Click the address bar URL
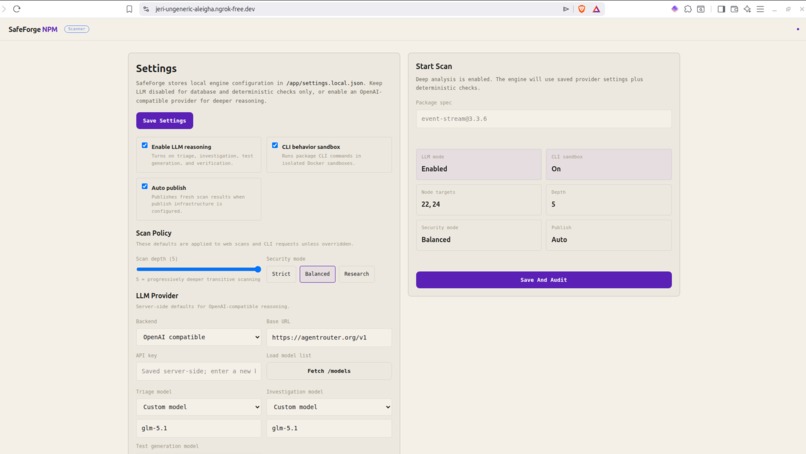The width and height of the screenshot is (806, 454). [x=205, y=9]
